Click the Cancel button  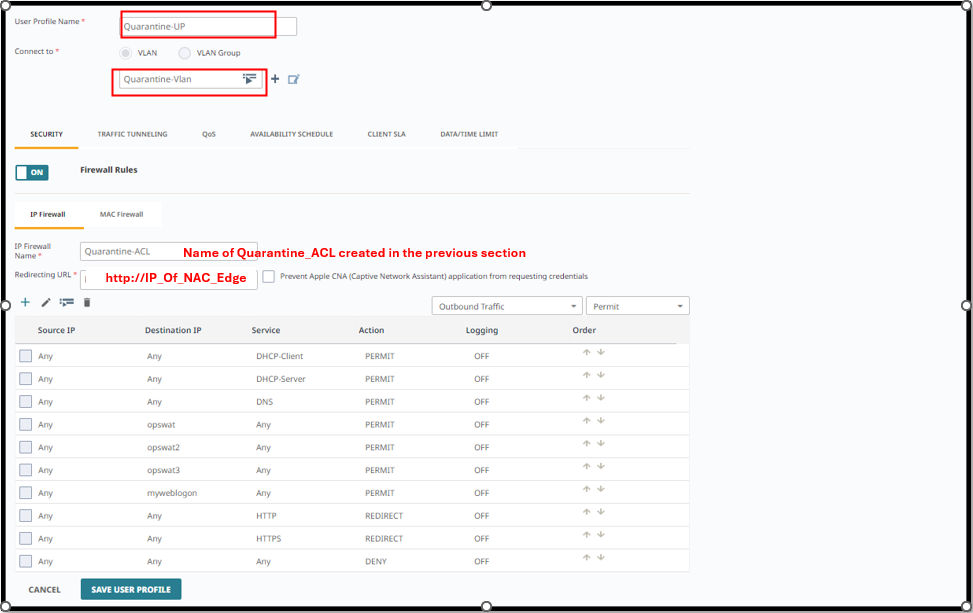(45, 589)
